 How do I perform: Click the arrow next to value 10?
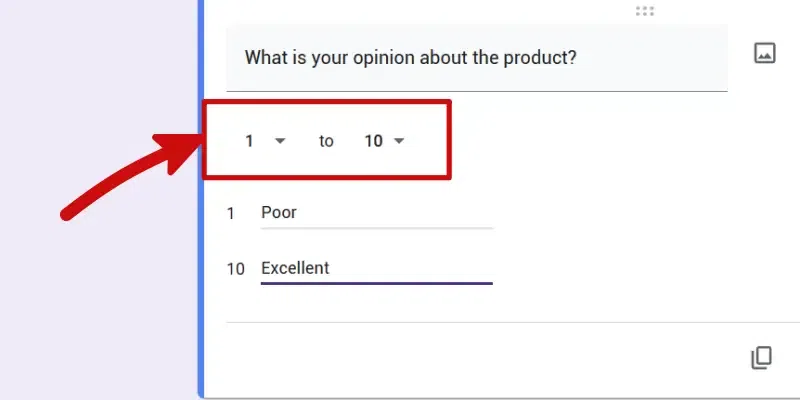click(399, 141)
